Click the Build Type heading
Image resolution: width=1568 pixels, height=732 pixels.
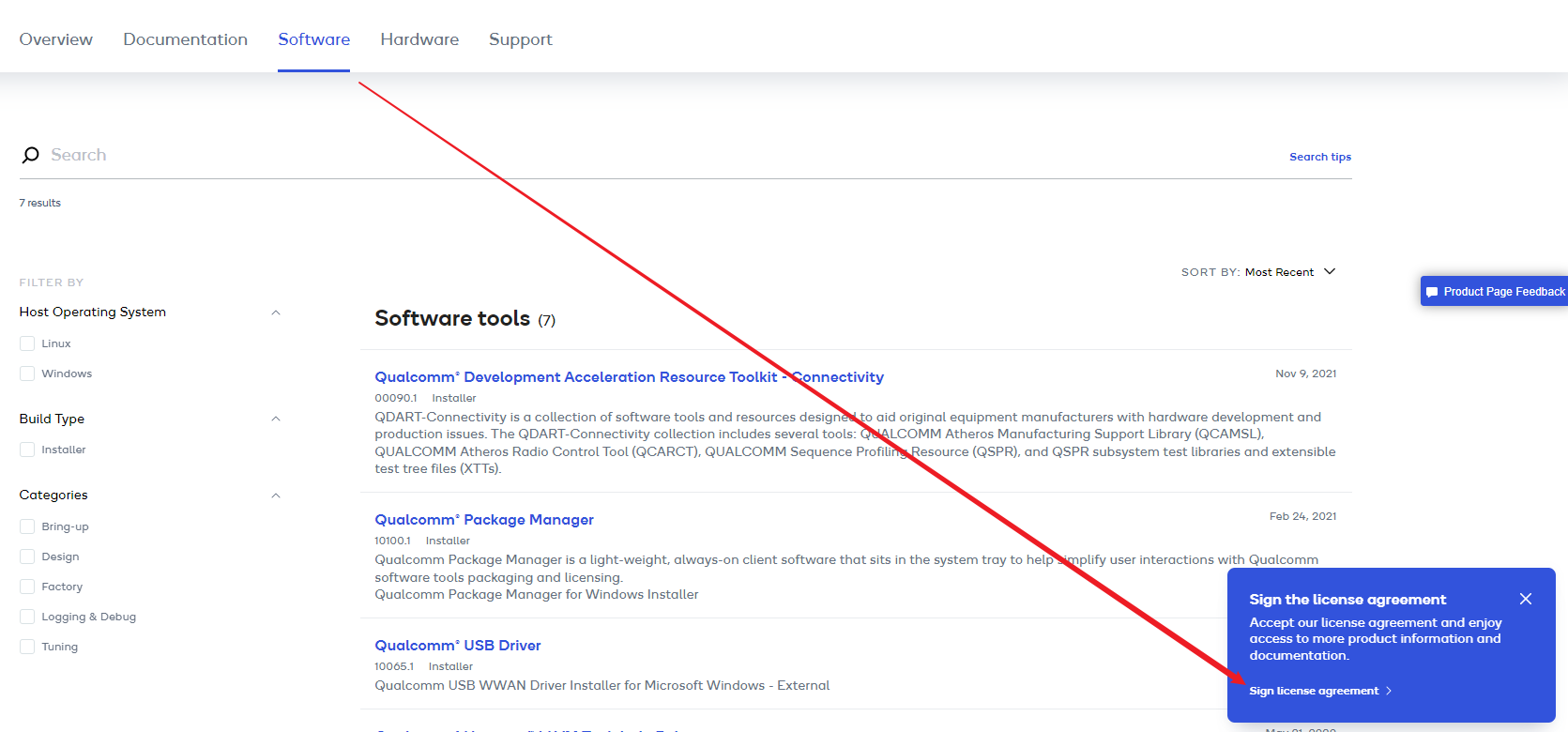52,419
